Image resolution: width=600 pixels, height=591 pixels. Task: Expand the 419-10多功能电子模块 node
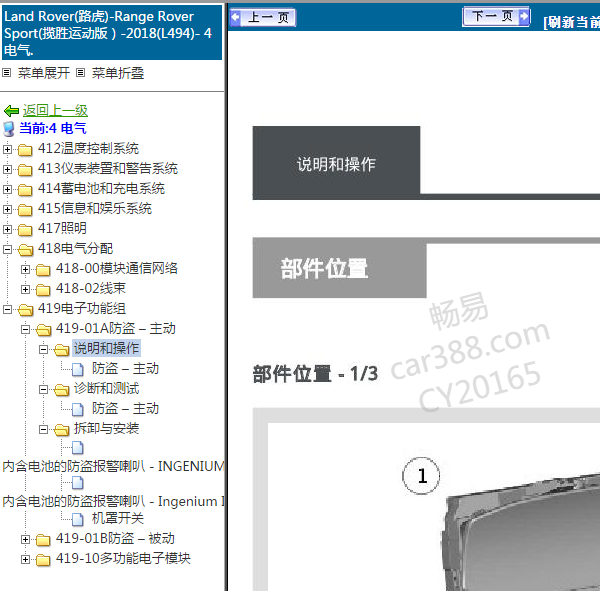25,559
